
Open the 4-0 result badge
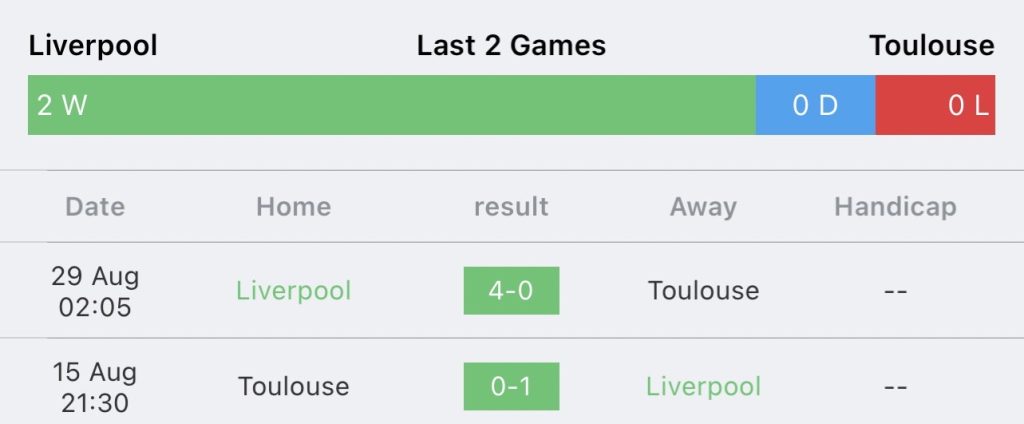(x=511, y=291)
